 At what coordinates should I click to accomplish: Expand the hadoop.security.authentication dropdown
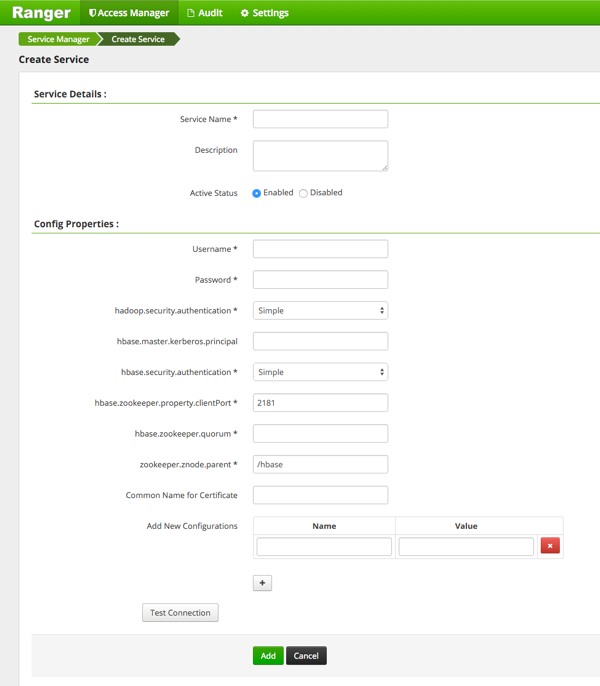pos(320,311)
